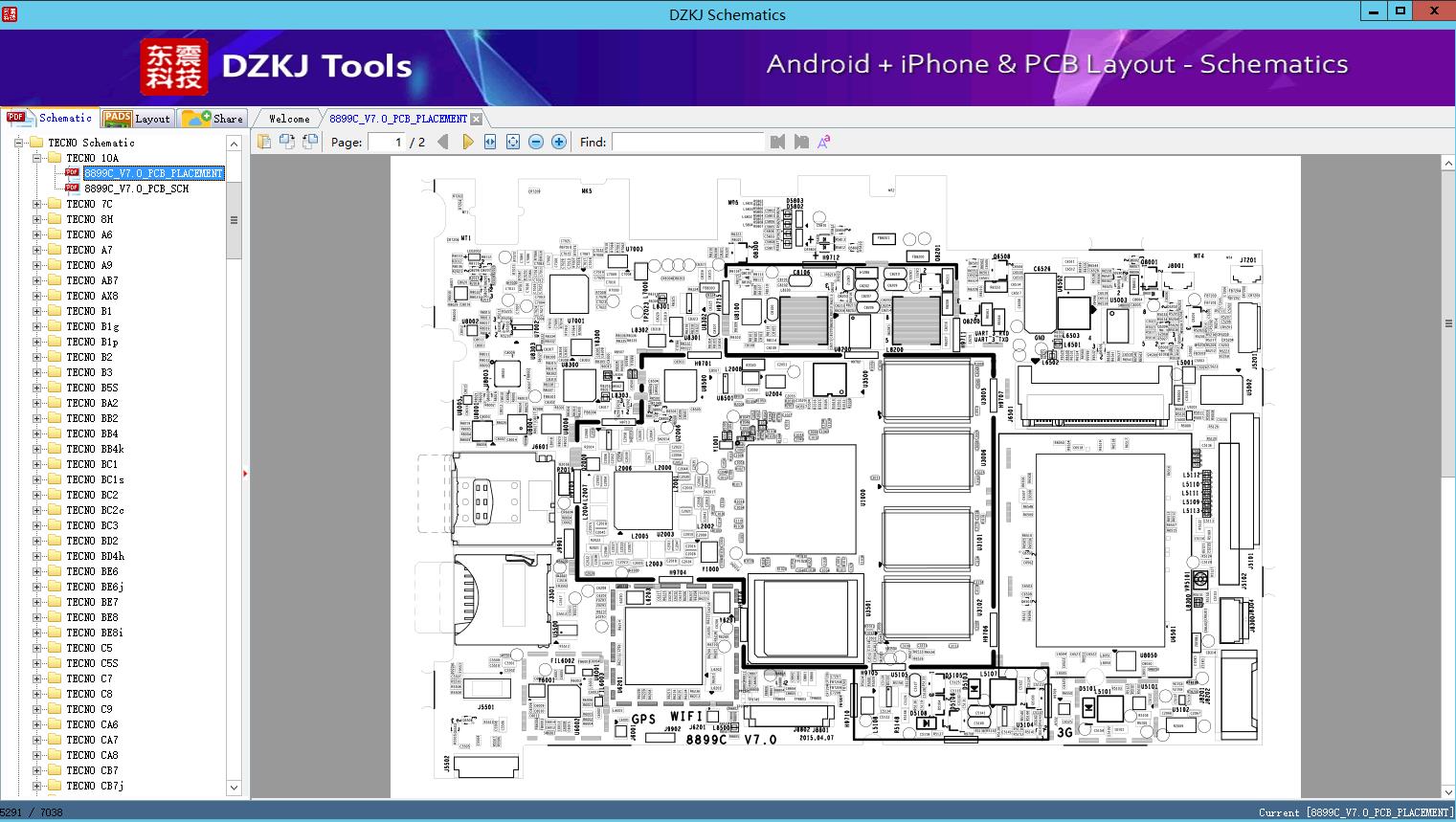Zoom in with the plus icon

click(559, 142)
